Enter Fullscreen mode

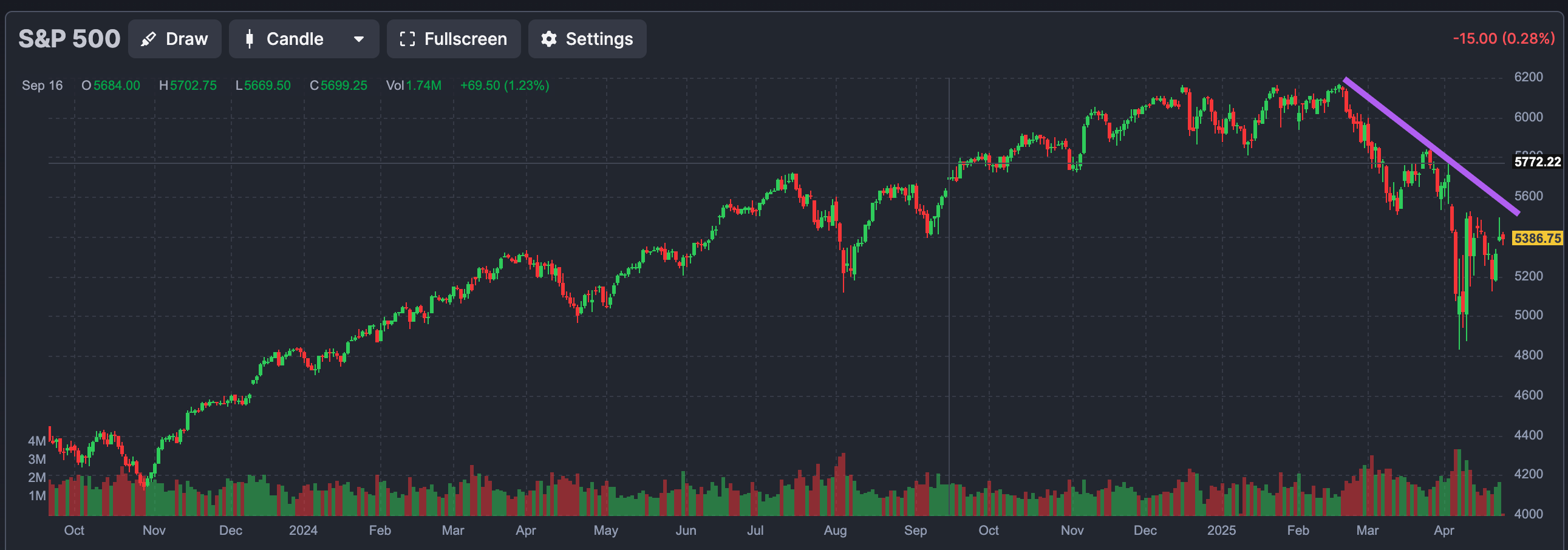point(454,39)
